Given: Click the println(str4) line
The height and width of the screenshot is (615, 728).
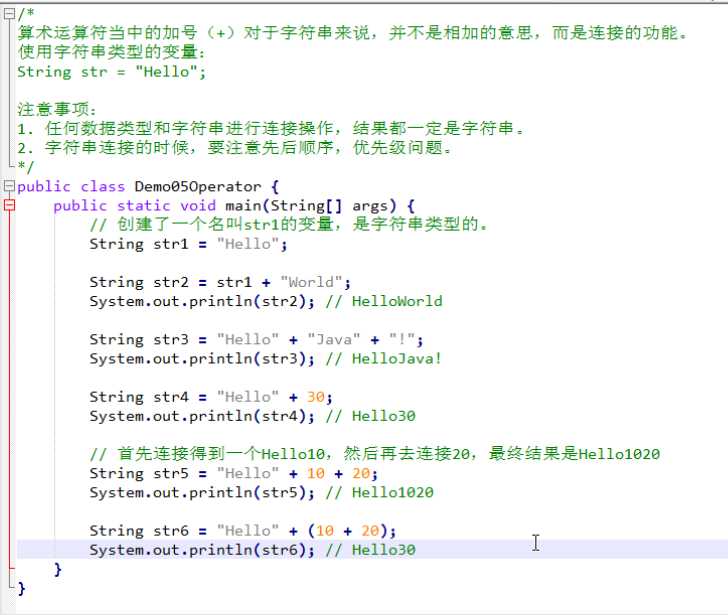Looking at the screenshot, I should (202, 416).
